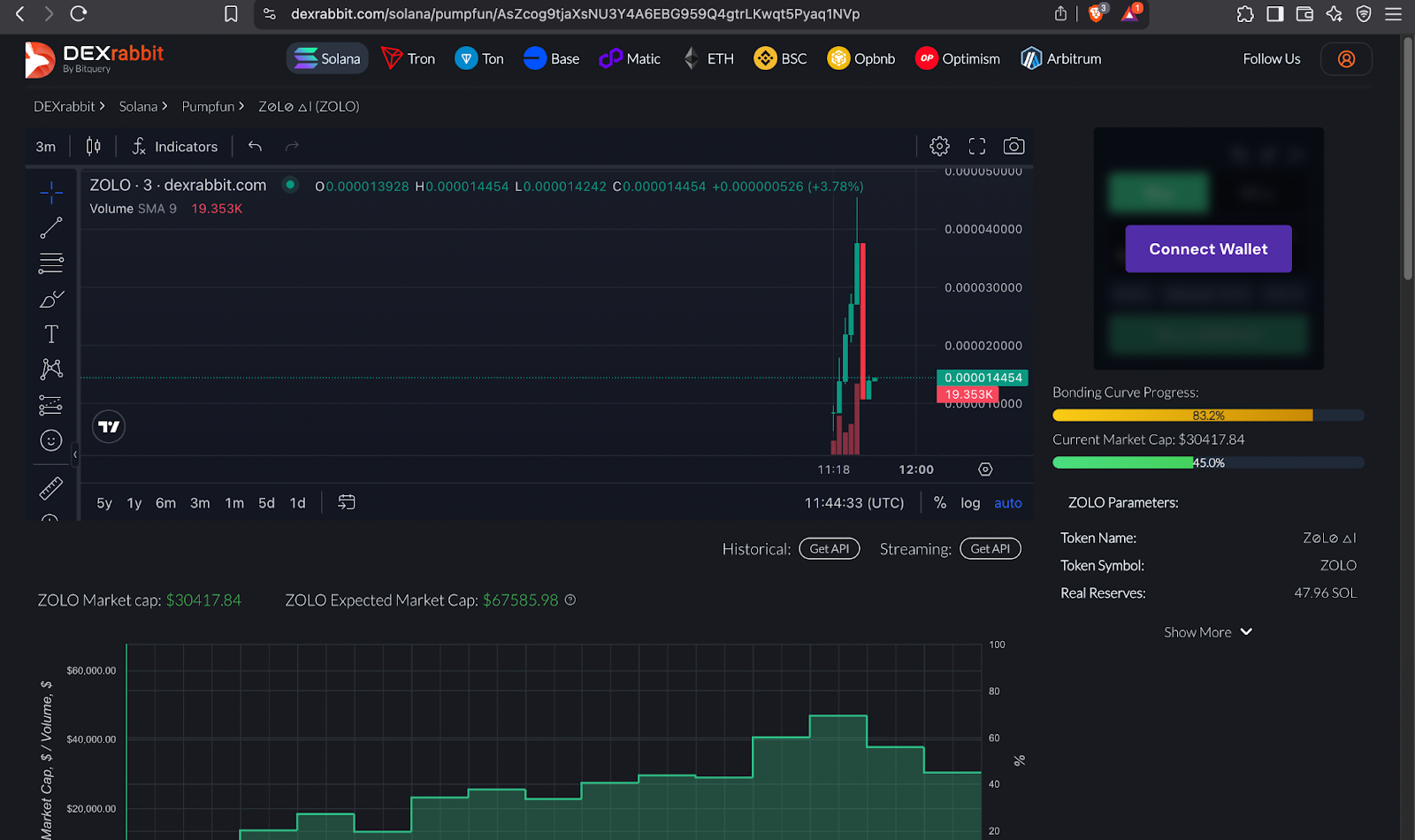Set chart range to 5d

coord(266,503)
